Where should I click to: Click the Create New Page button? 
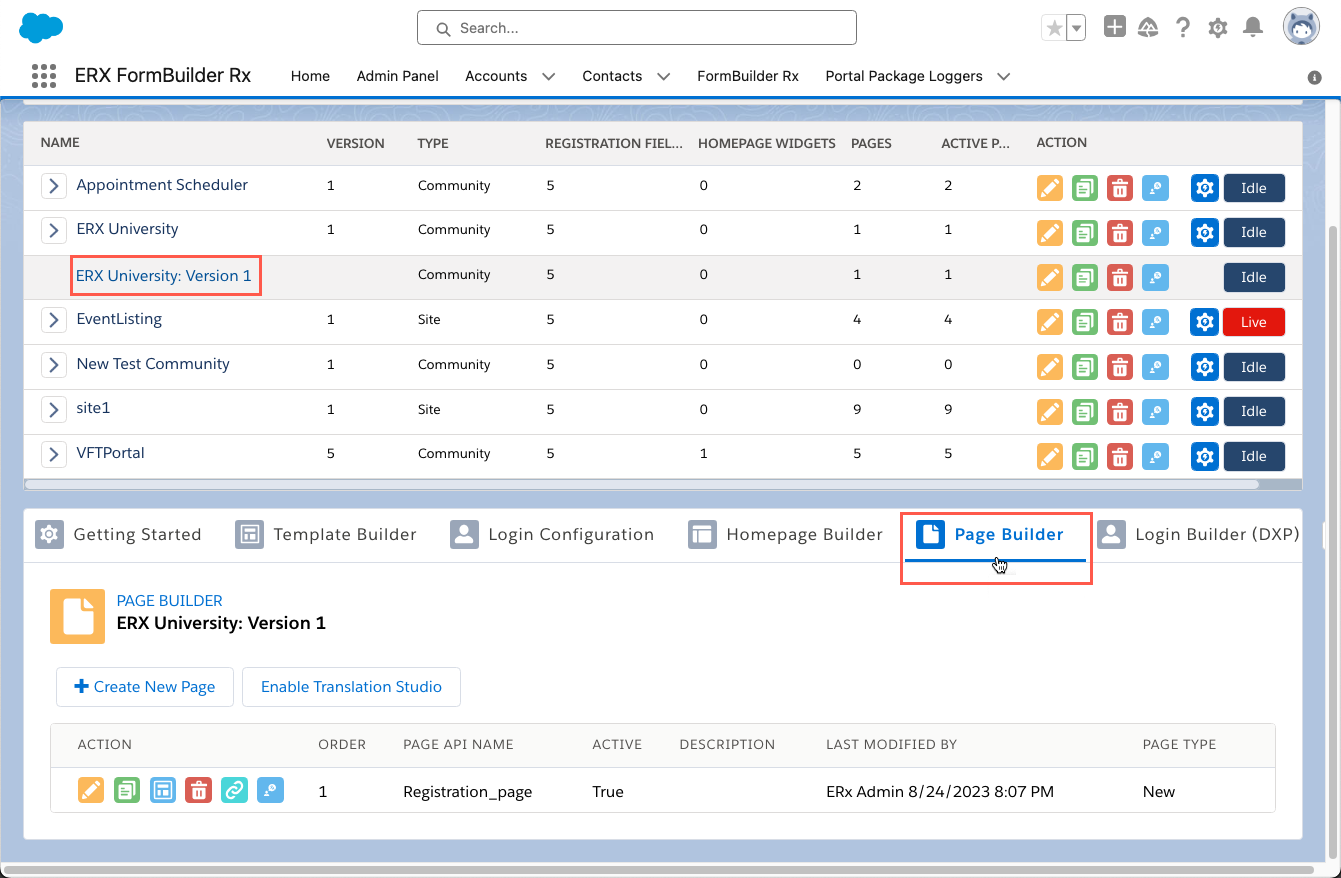coord(145,687)
